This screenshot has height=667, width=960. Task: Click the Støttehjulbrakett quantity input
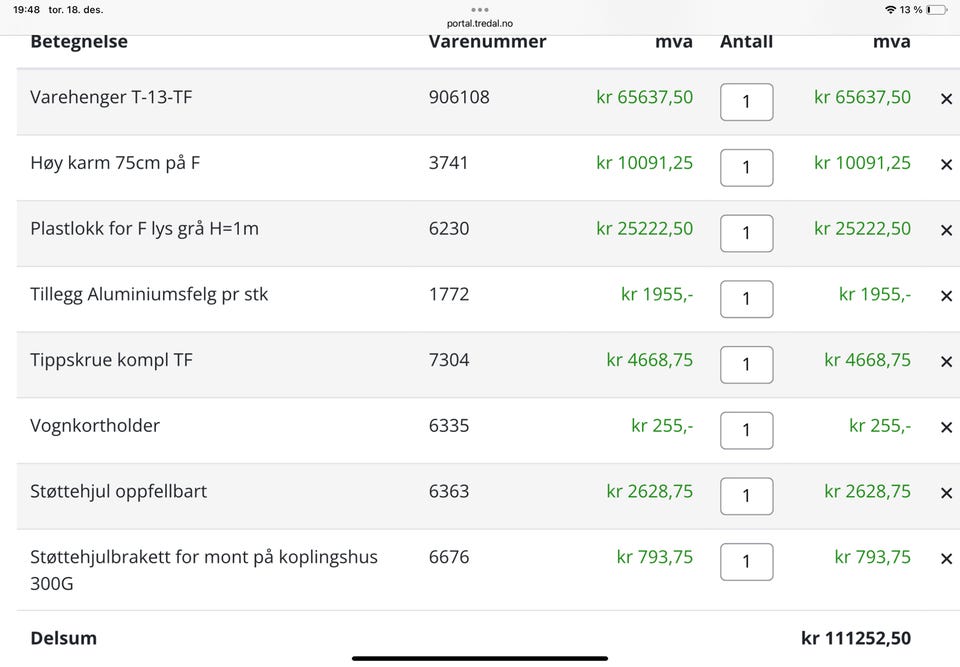(746, 562)
